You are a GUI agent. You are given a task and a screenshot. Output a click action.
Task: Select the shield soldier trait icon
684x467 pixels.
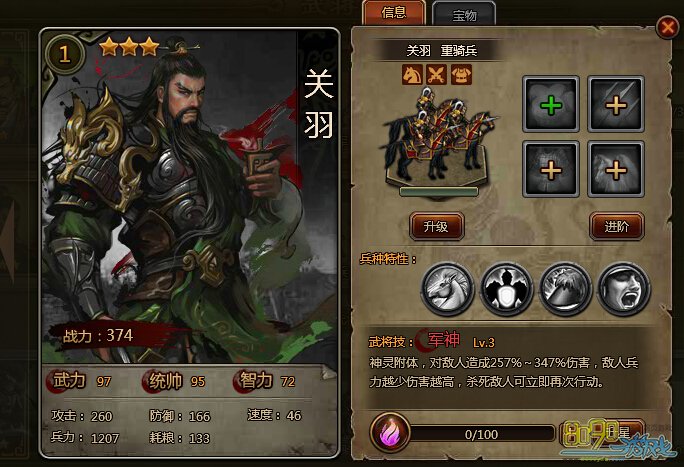[x=506, y=289]
